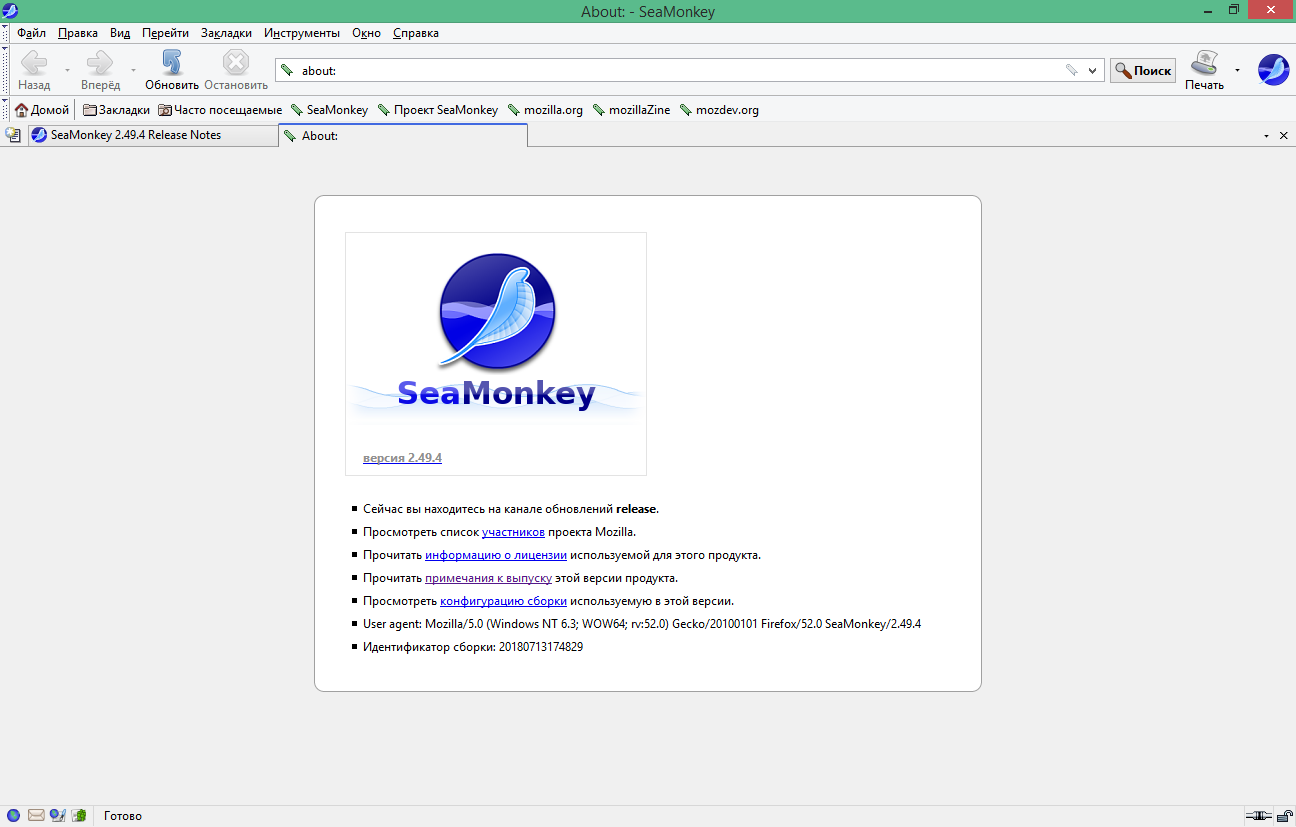Screen dimensions: 1296x827
Task: Open информацию о лицензии link
Action: [x=496, y=555]
